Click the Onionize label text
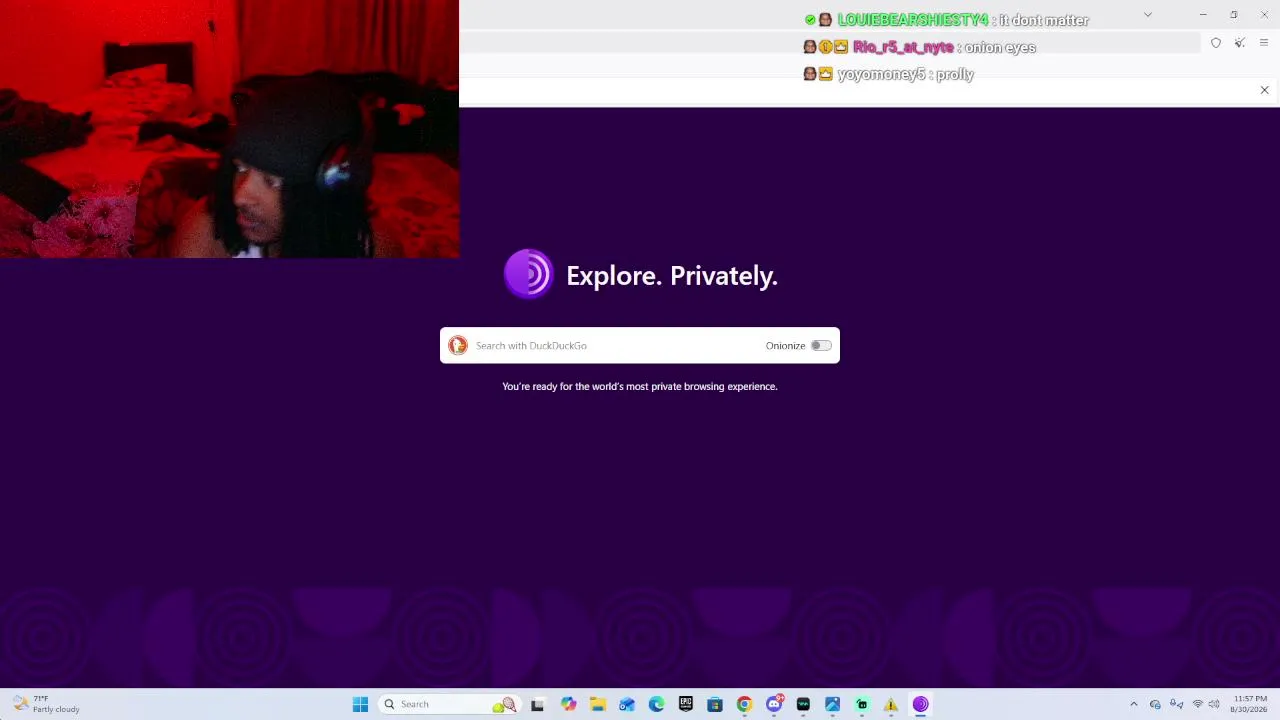 click(785, 346)
